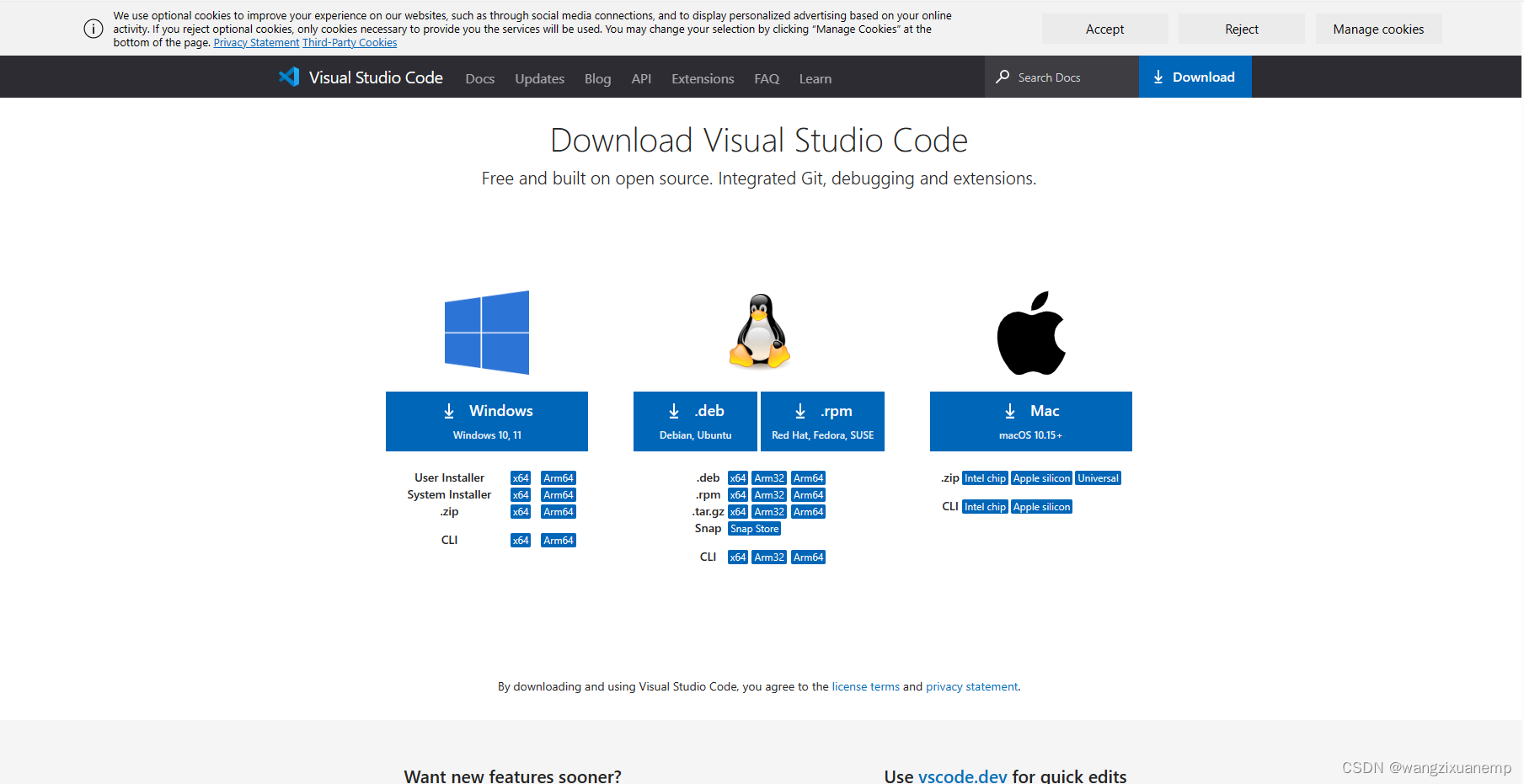Open the Learn page
Screen dimensions: 1524x784
tap(815, 78)
